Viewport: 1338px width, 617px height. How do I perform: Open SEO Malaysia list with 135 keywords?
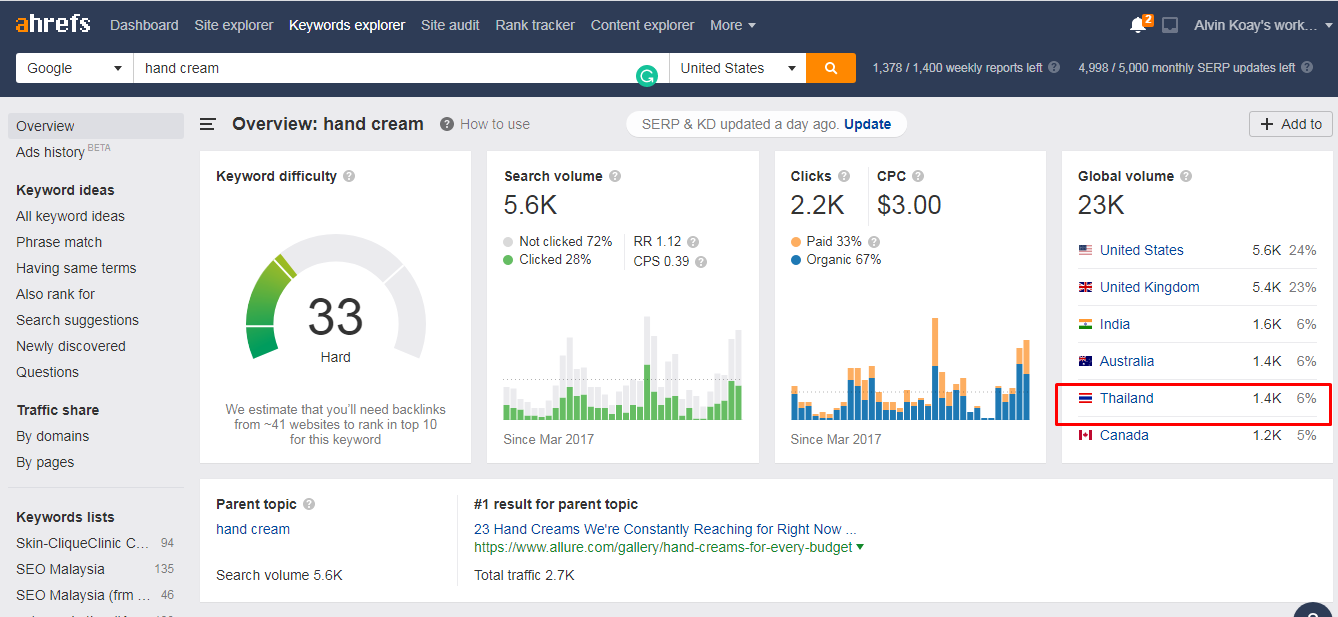[x=60, y=569]
